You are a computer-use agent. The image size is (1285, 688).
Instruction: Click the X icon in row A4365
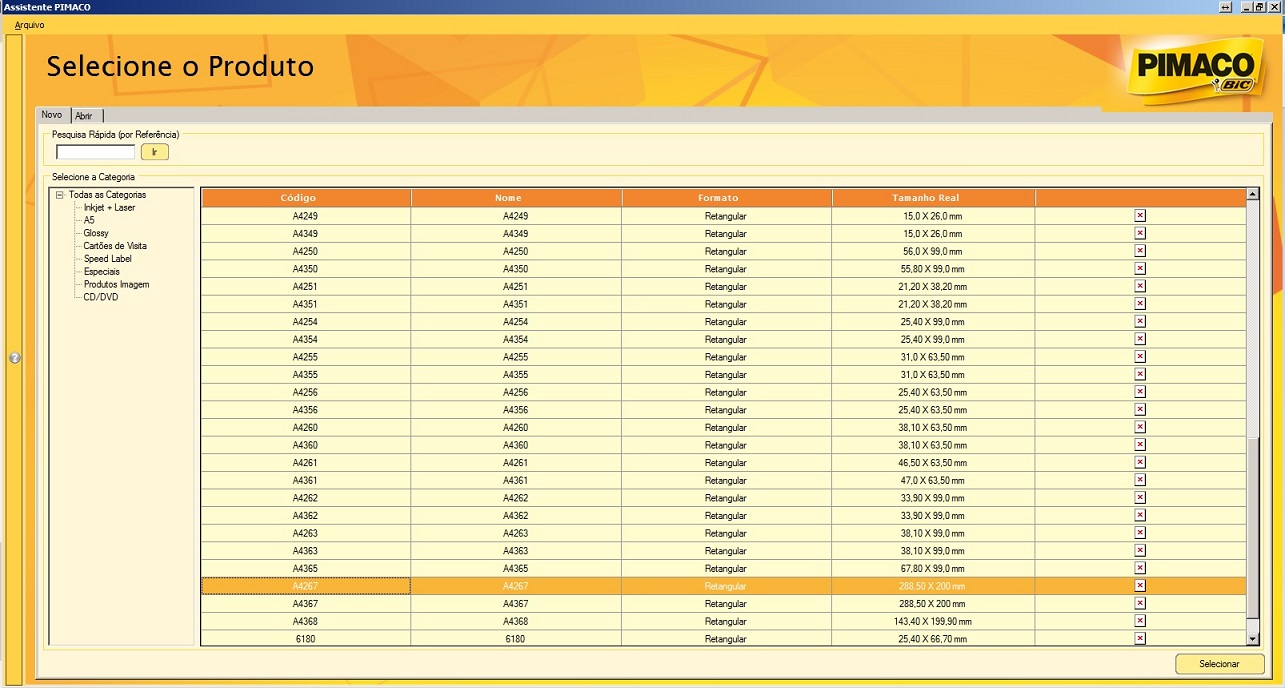click(1140, 568)
